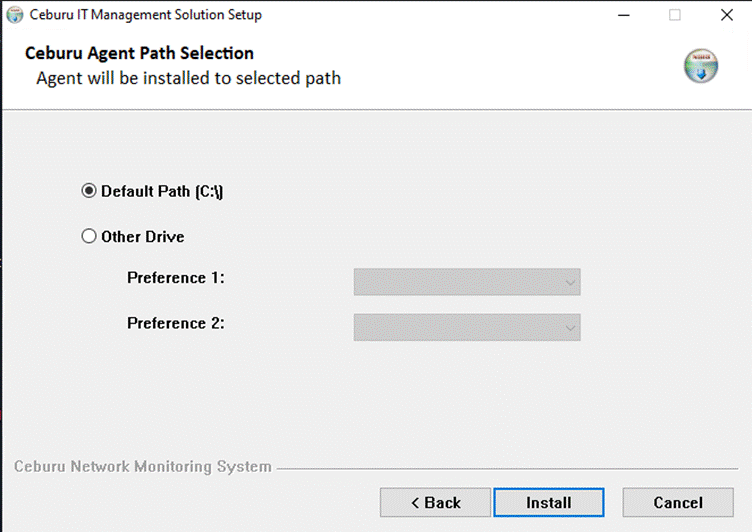Open the Preference 2 dropdown
Screen dimensions: 752x532
coord(467,327)
